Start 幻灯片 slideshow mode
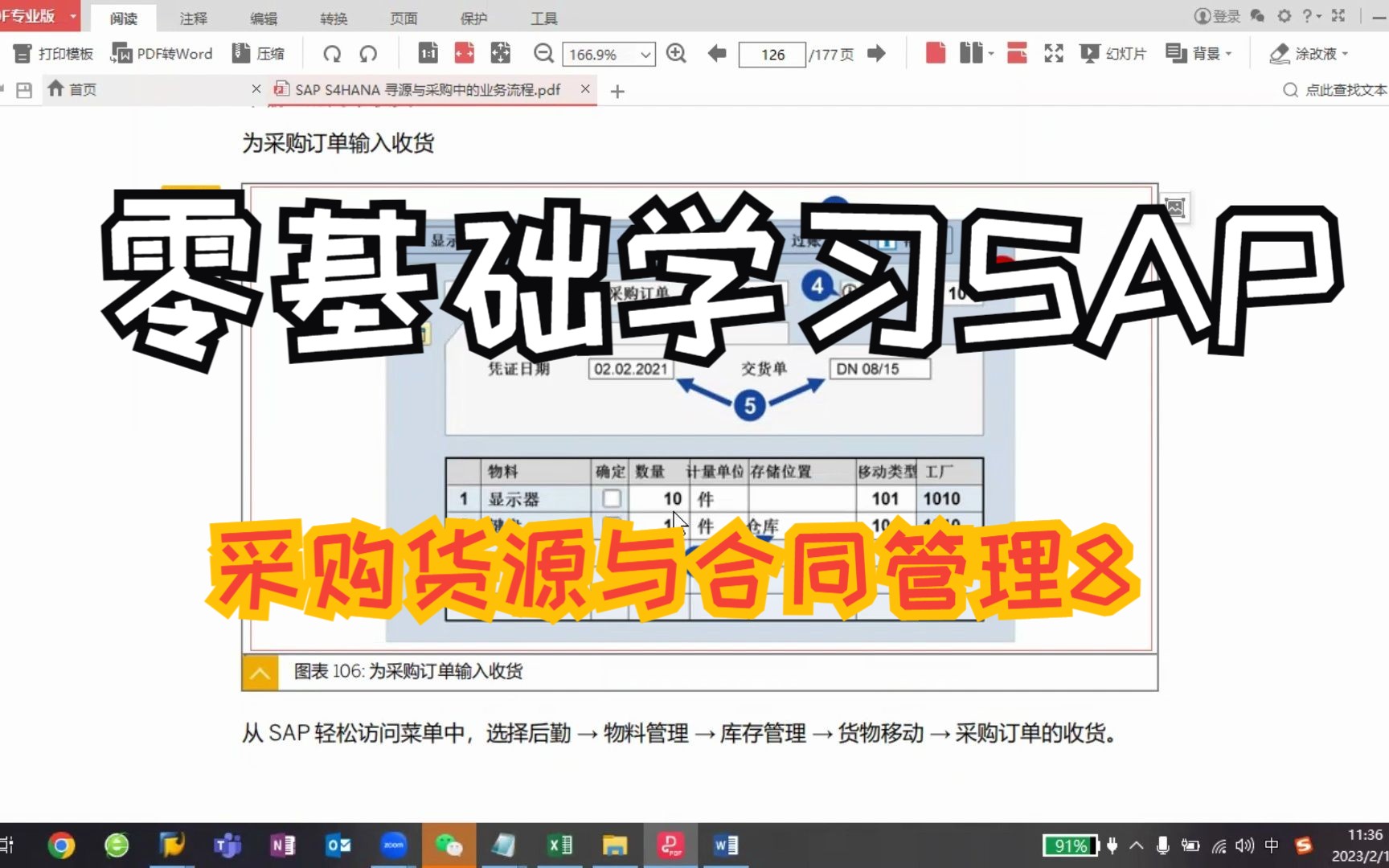 (1112, 53)
